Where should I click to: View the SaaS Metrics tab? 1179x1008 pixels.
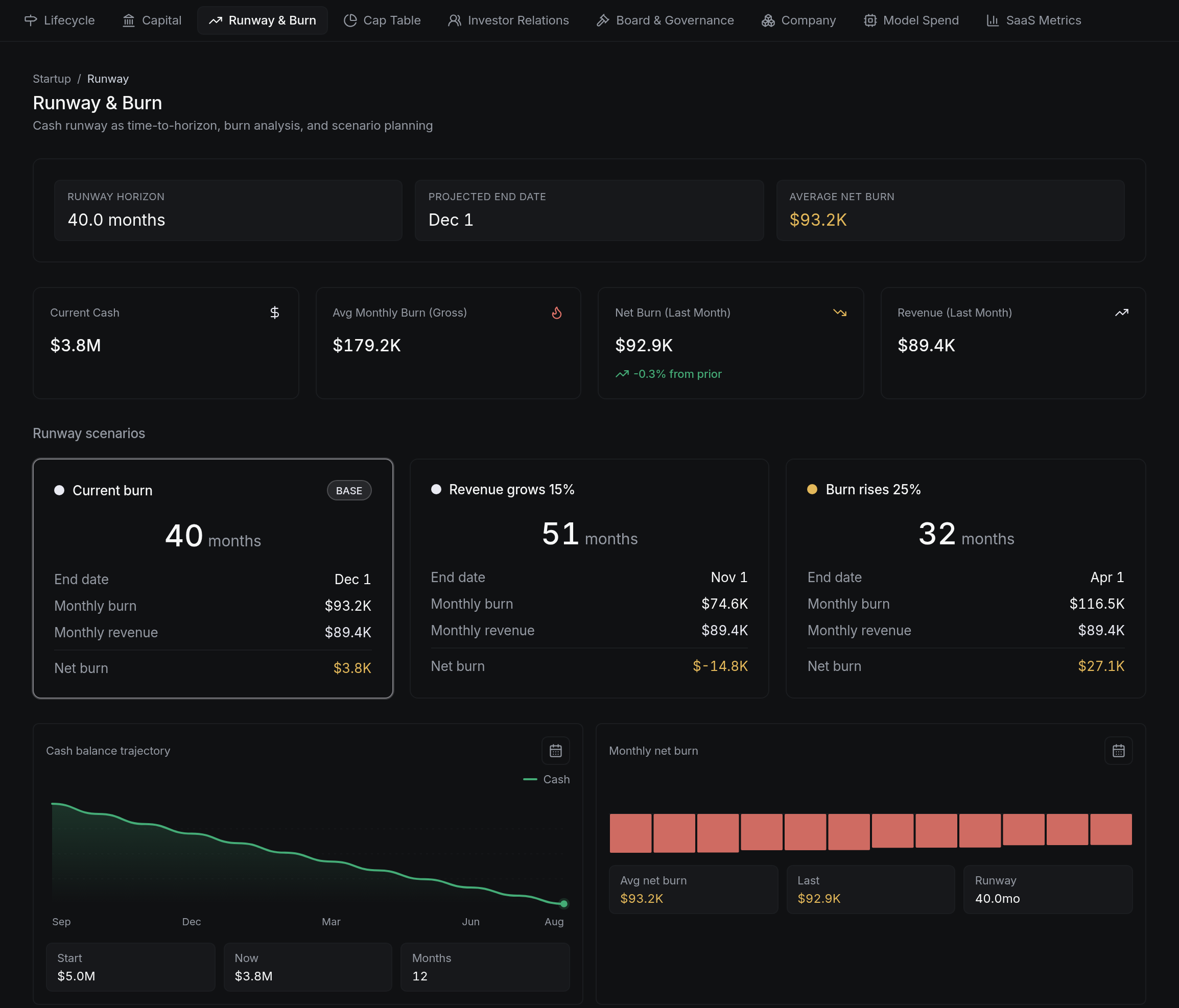(x=1033, y=20)
